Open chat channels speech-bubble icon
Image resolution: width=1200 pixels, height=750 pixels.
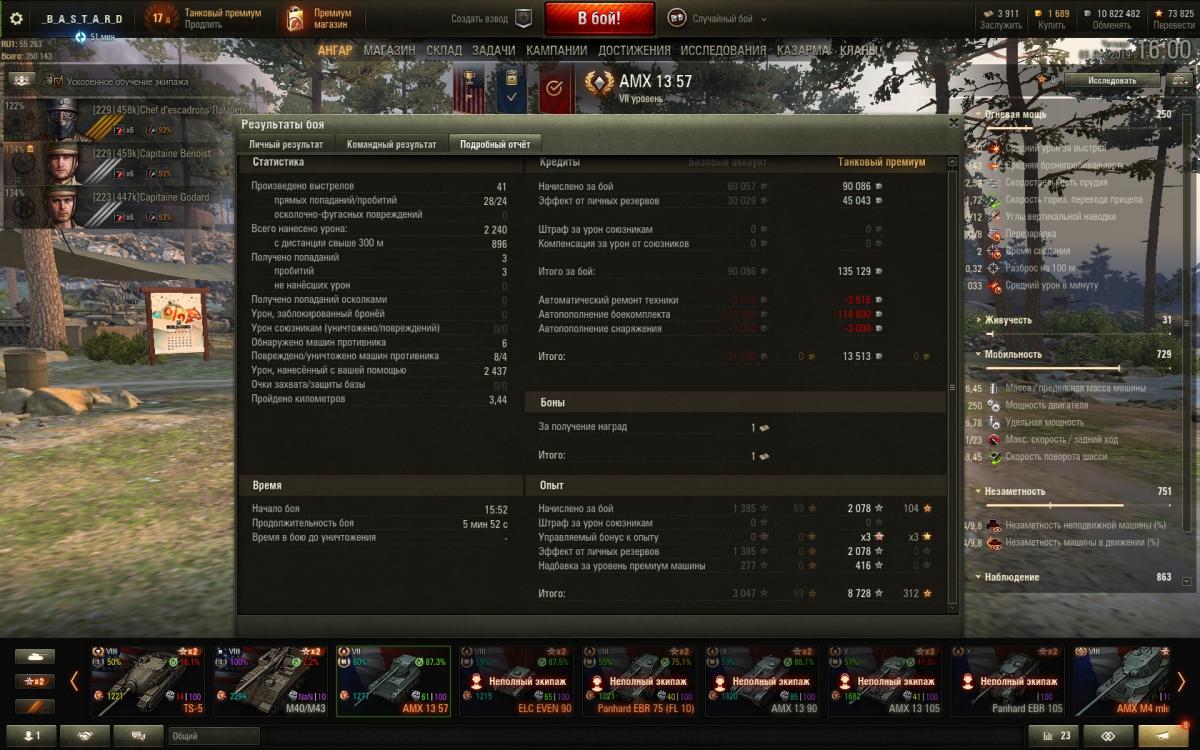138,736
